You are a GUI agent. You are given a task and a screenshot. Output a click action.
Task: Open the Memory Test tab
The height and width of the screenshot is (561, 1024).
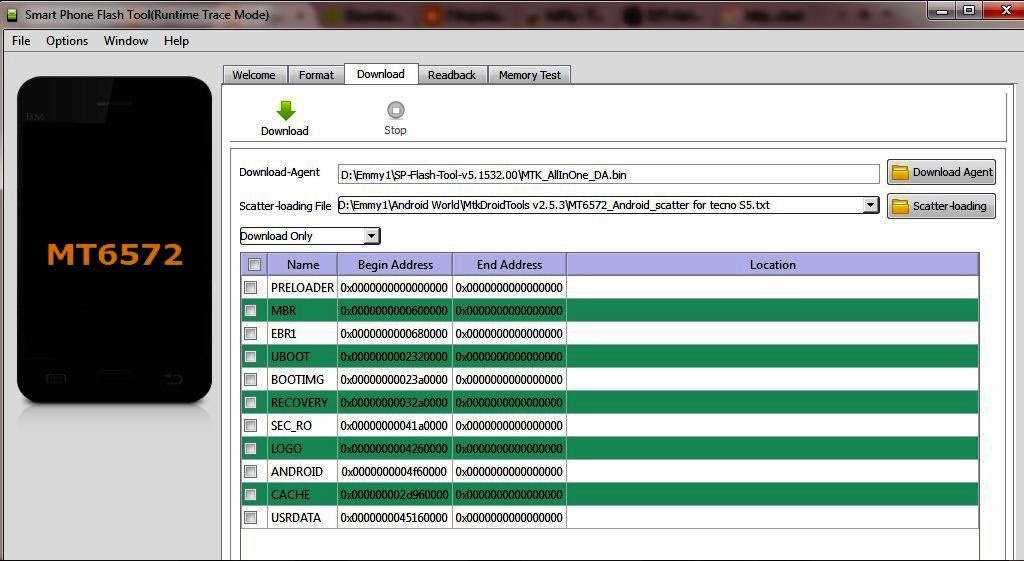pyautogui.click(x=529, y=75)
